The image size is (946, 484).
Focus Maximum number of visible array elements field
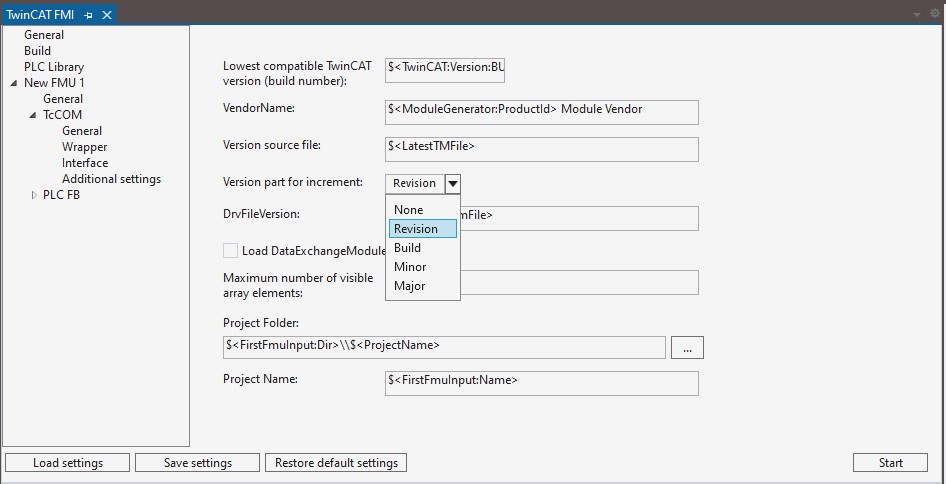click(x=579, y=282)
